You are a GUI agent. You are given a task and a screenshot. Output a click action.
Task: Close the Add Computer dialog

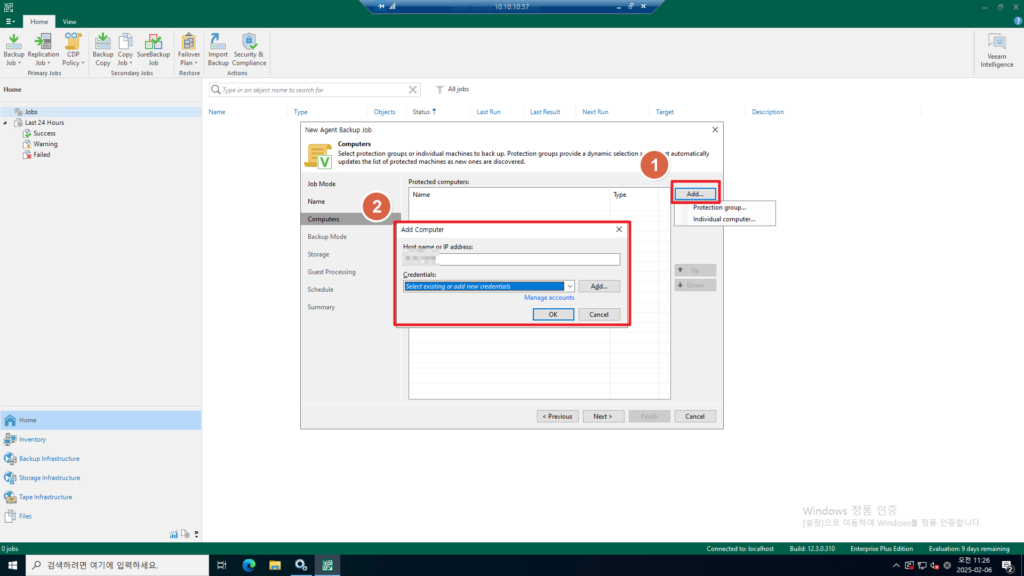(619, 229)
